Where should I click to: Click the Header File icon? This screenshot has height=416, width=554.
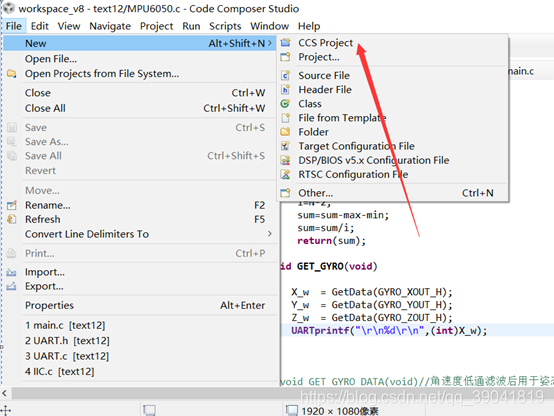285,89
